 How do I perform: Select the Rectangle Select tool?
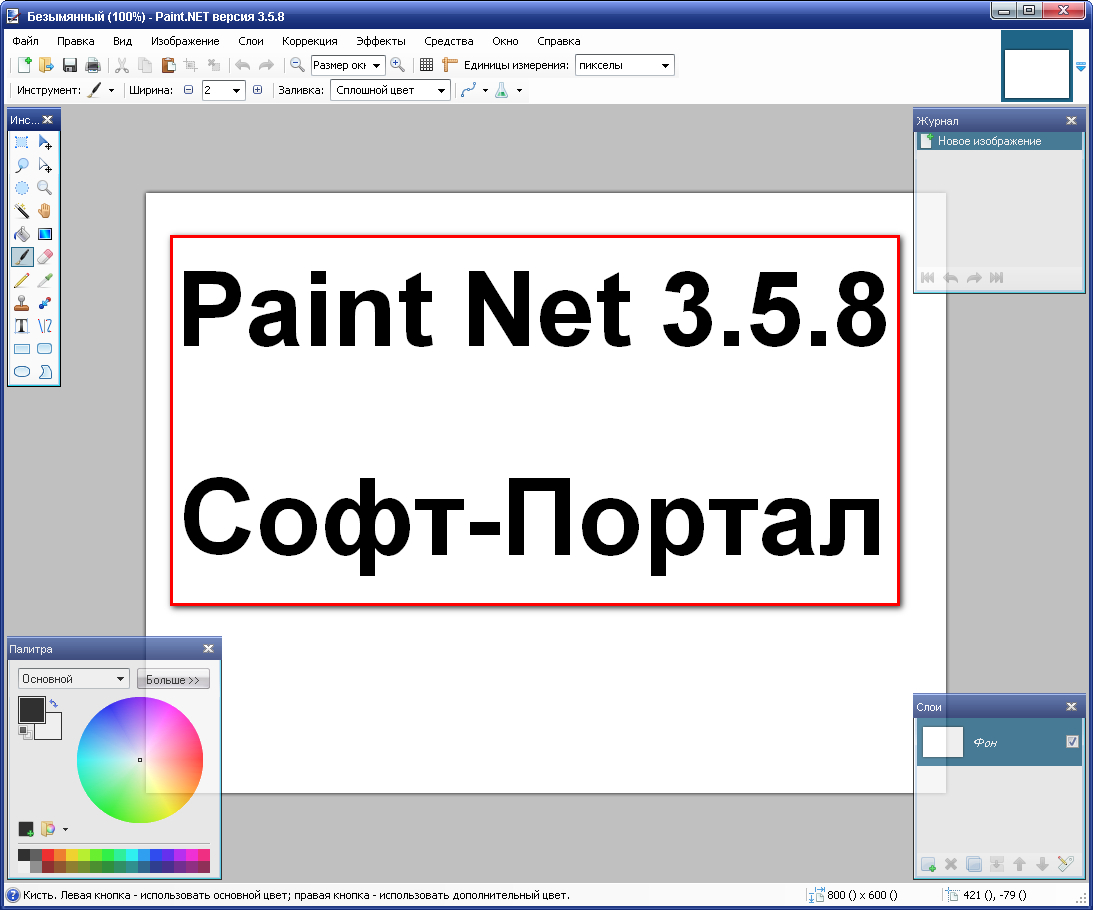(22, 143)
